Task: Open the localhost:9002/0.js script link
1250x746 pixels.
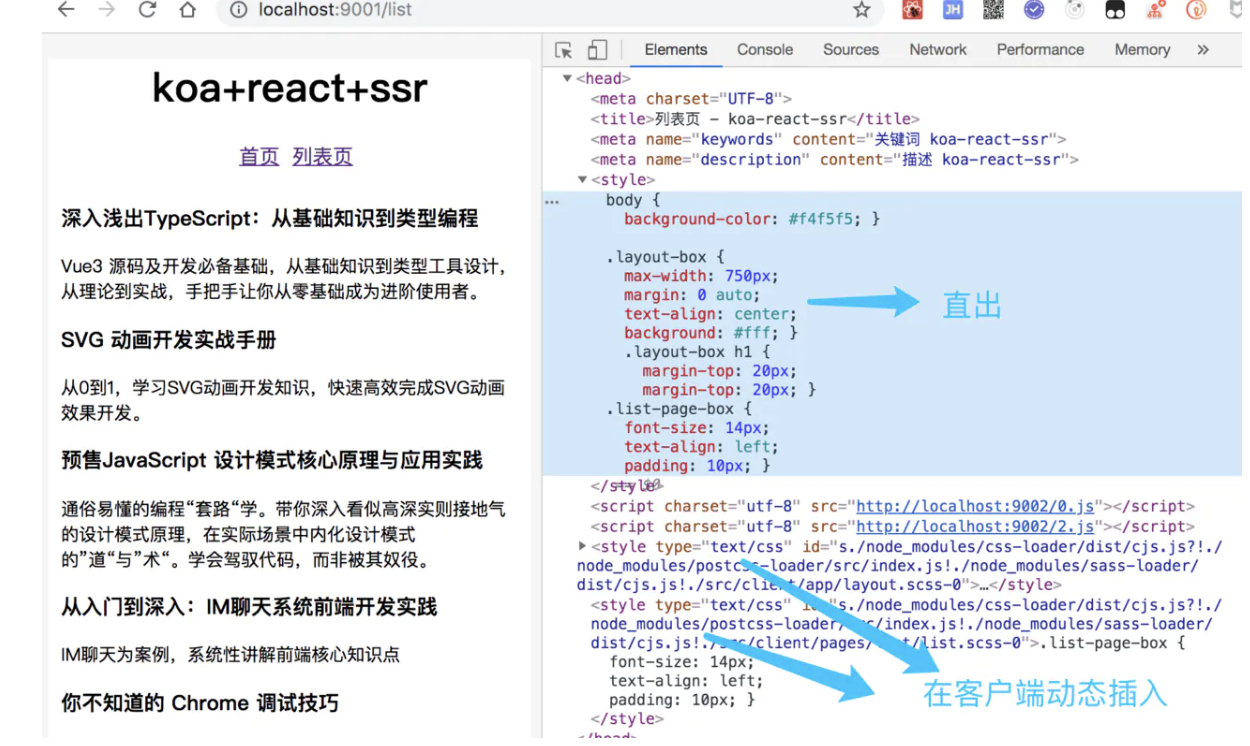Action: click(975, 507)
